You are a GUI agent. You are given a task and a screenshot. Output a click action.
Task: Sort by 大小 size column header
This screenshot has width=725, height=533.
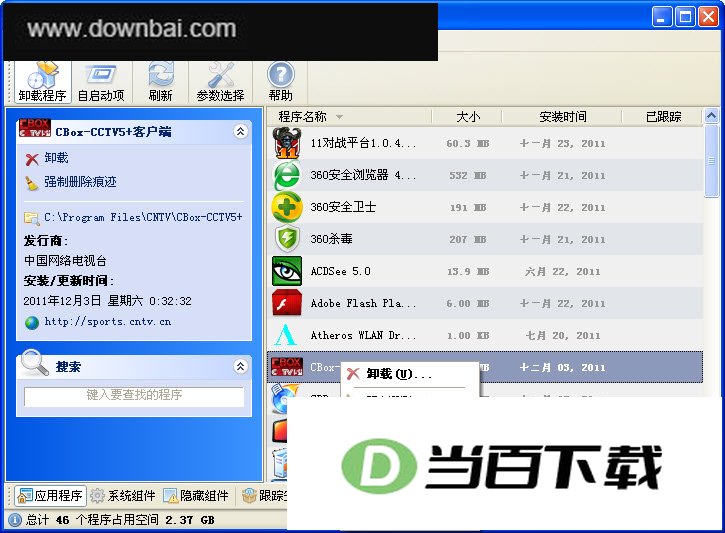coord(467,116)
